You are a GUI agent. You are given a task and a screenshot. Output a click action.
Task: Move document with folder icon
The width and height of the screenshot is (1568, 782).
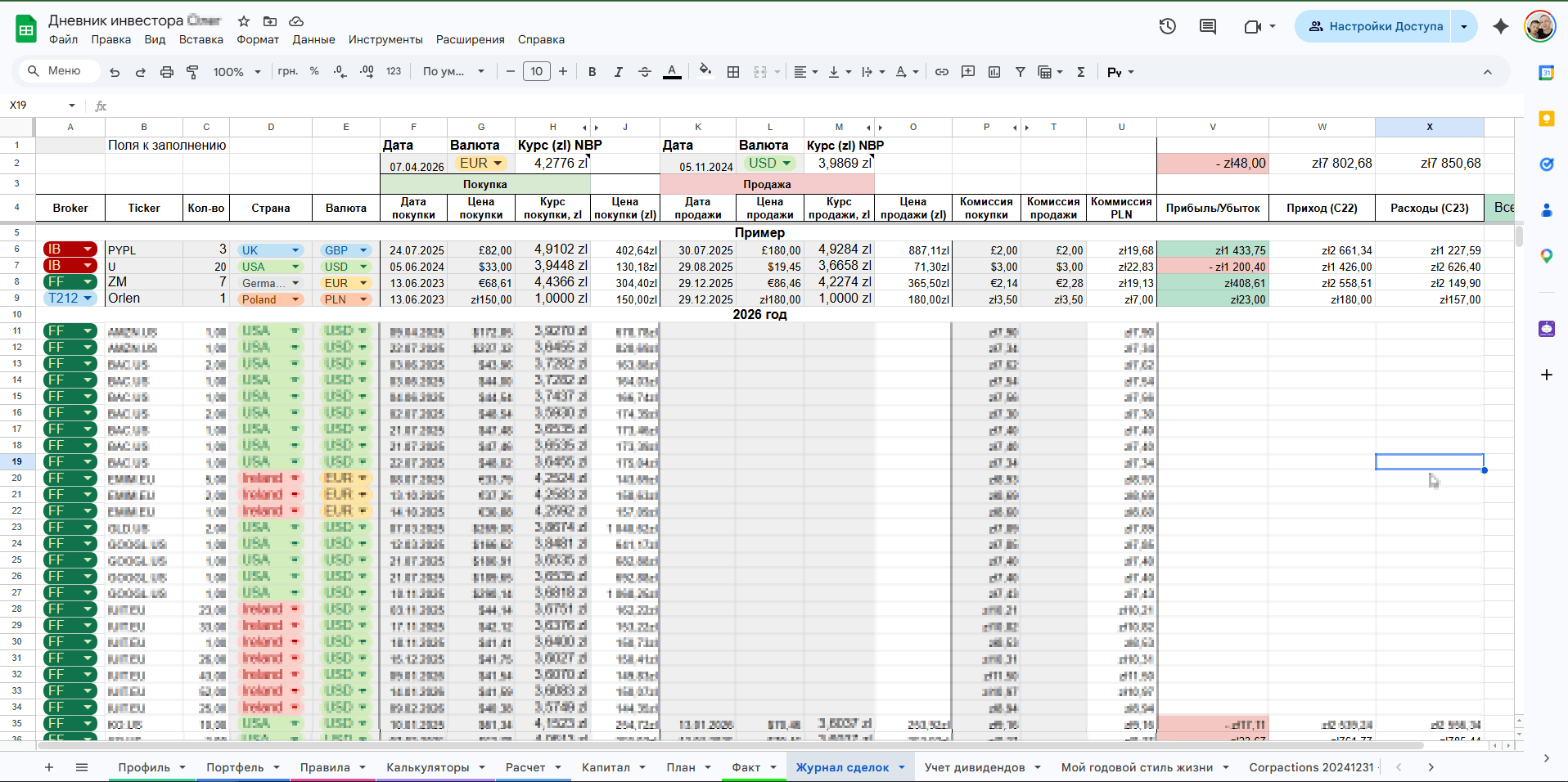point(270,21)
